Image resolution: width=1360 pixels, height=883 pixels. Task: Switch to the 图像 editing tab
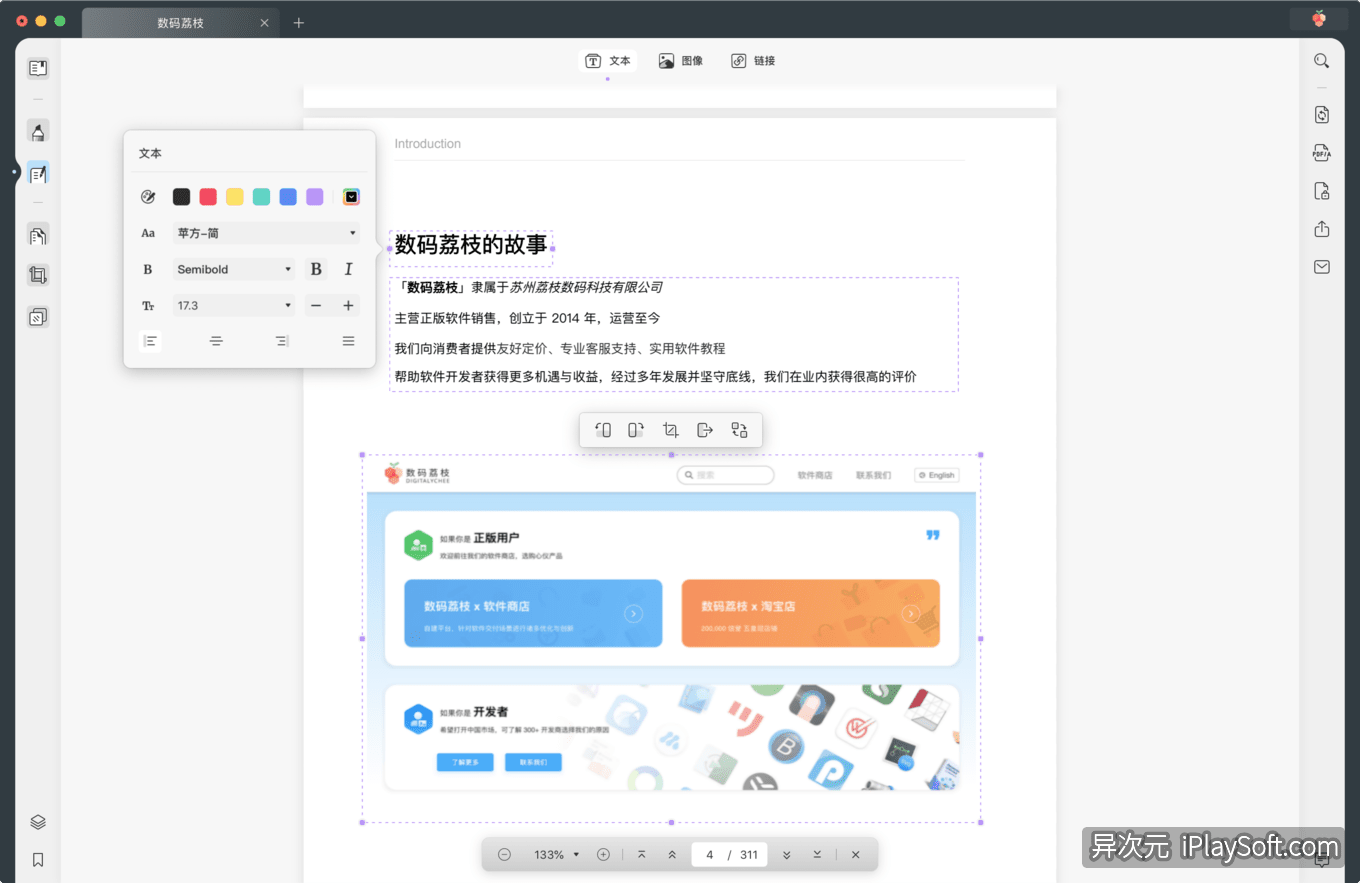681,60
